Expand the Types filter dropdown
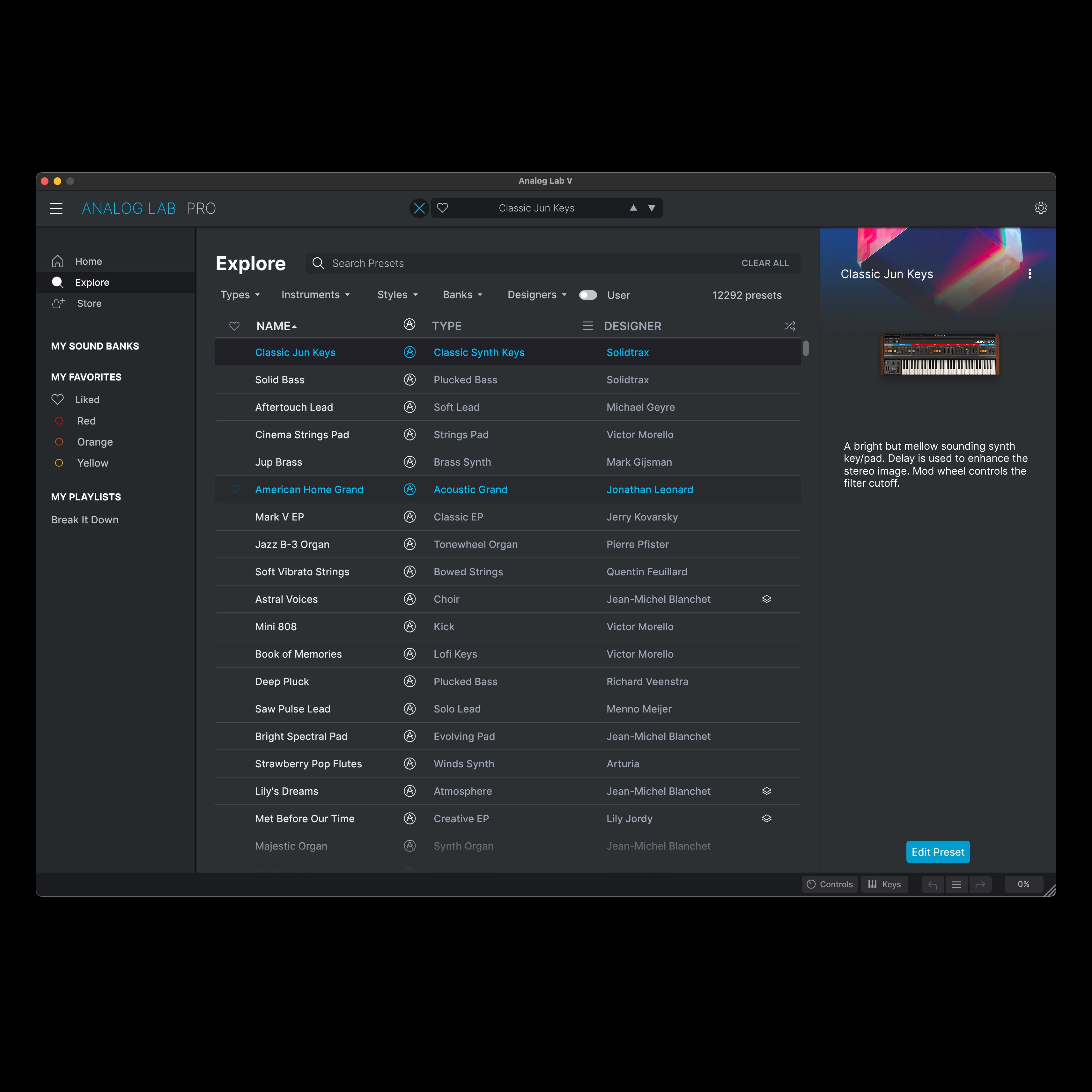The height and width of the screenshot is (1092, 1092). point(240,295)
